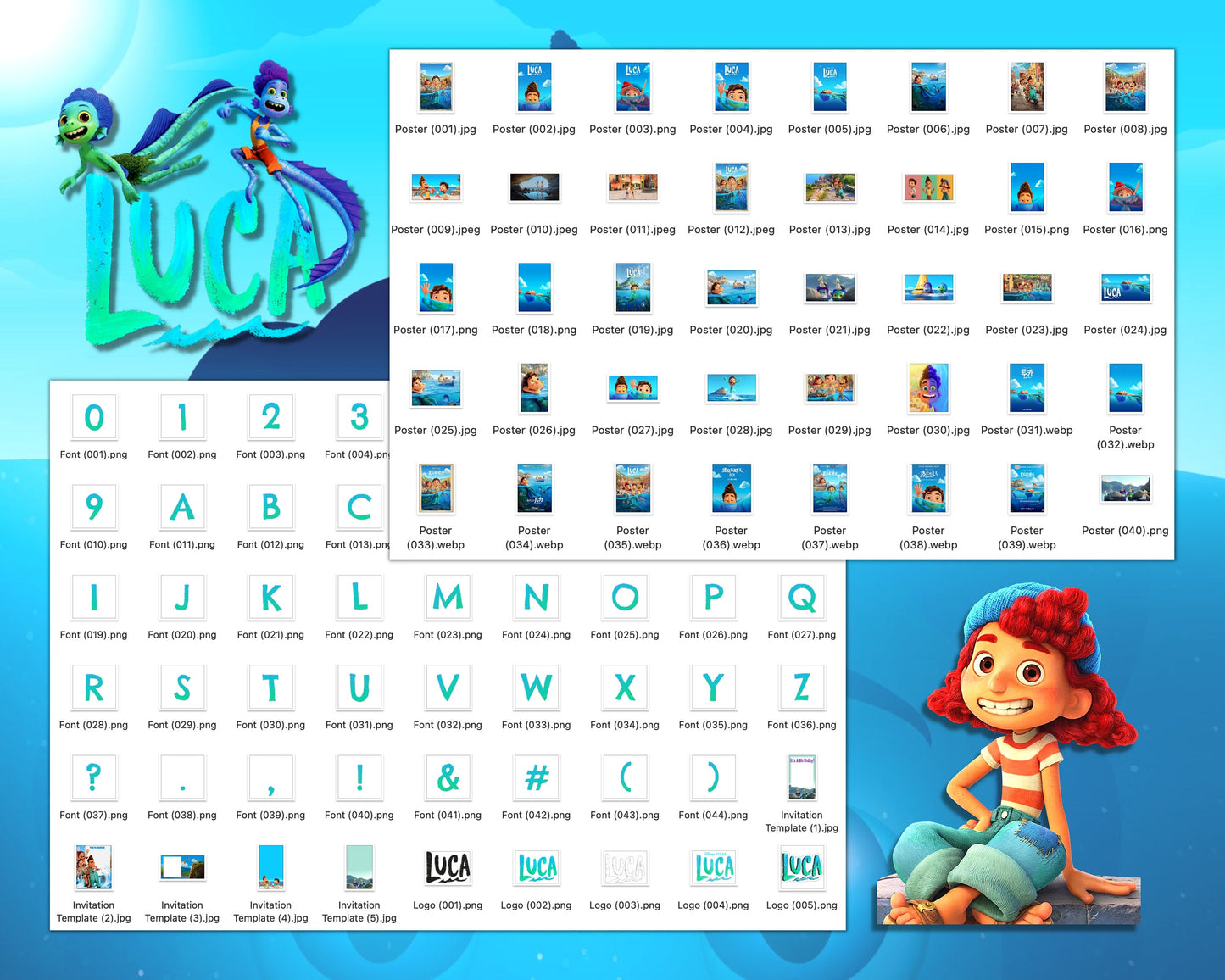Select the hashtag Font (042).png file
The image size is (1225, 980).
(535, 778)
